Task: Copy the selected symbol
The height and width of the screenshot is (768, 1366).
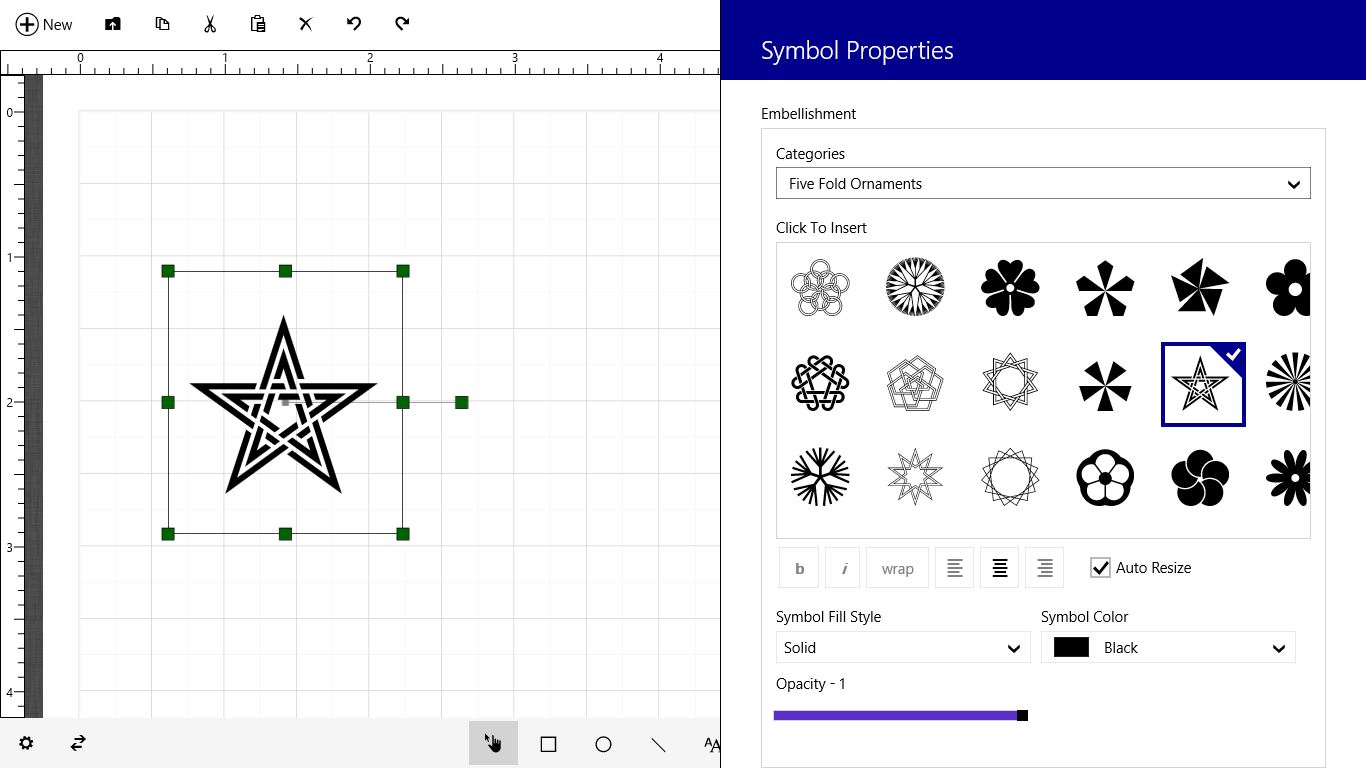Action: 162,24
